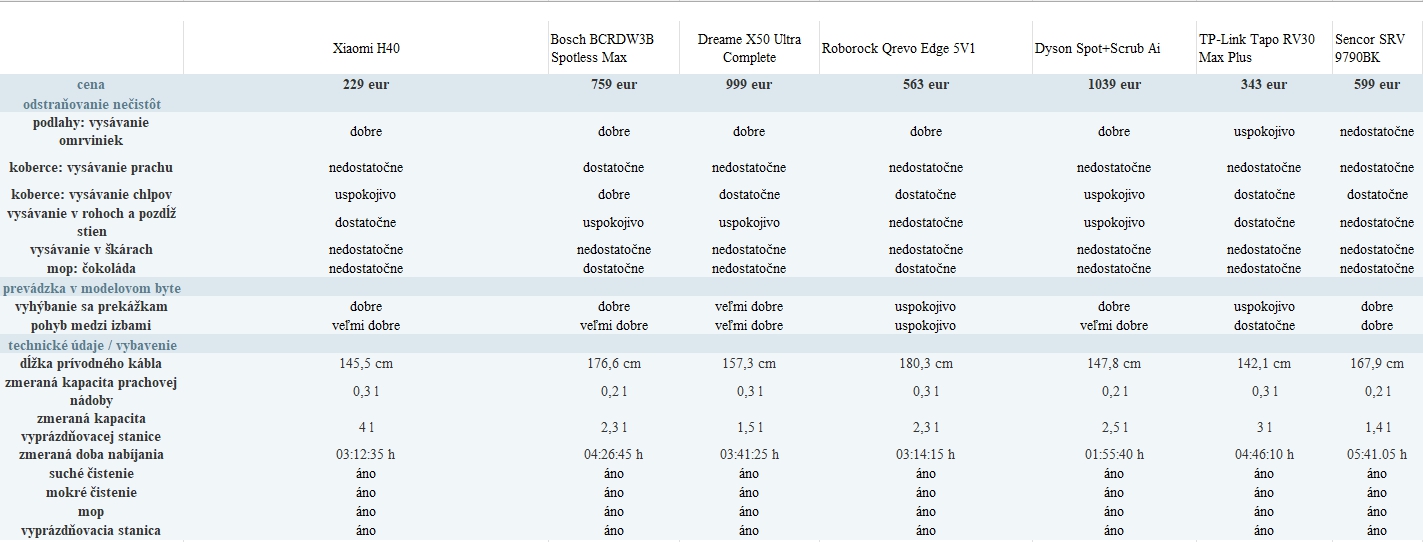Select 'koberce: vysávanie prachu' row label

point(91,167)
